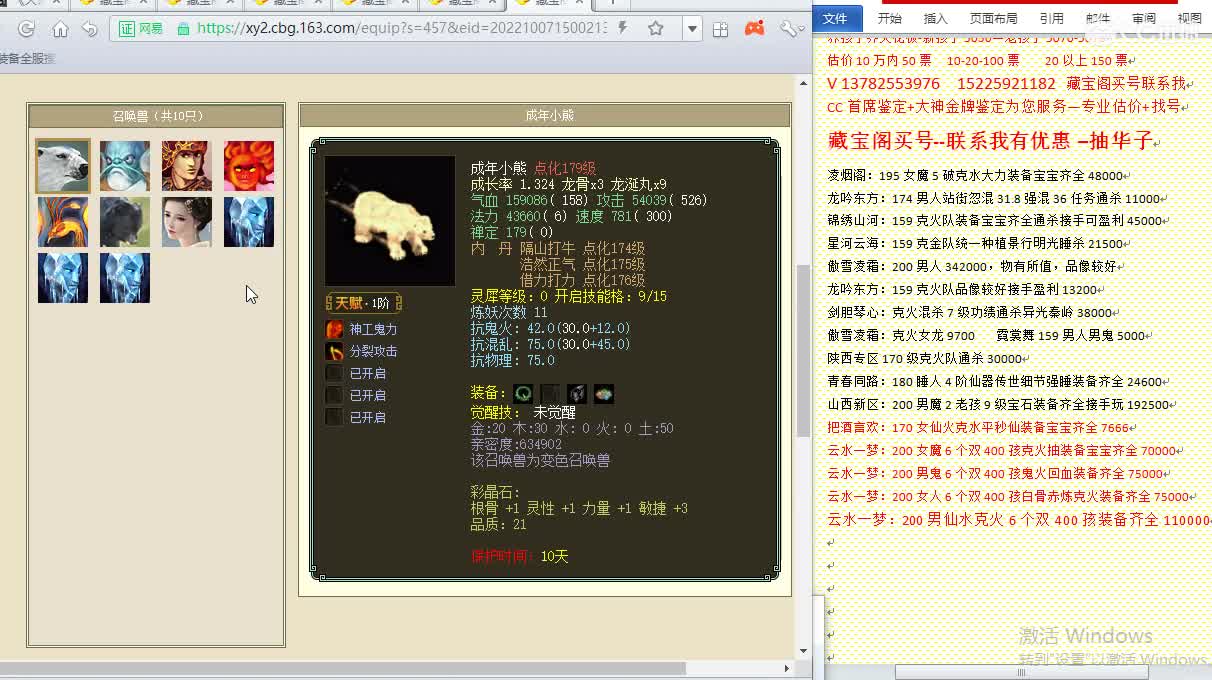Click the dark armor equipment icon
This screenshot has width=1212, height=680.
[x=577, y=394]
